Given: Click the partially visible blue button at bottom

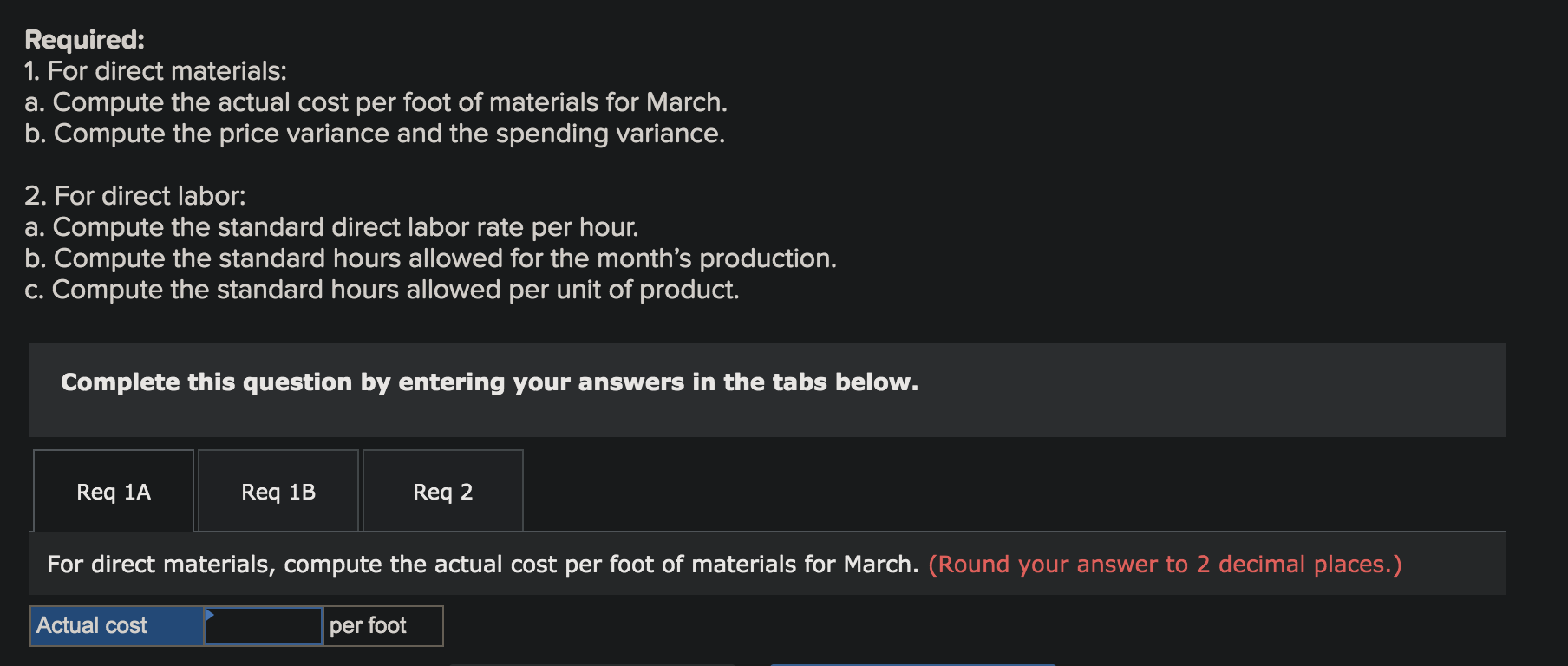Looking at the screenshot, I should point(912,663).
